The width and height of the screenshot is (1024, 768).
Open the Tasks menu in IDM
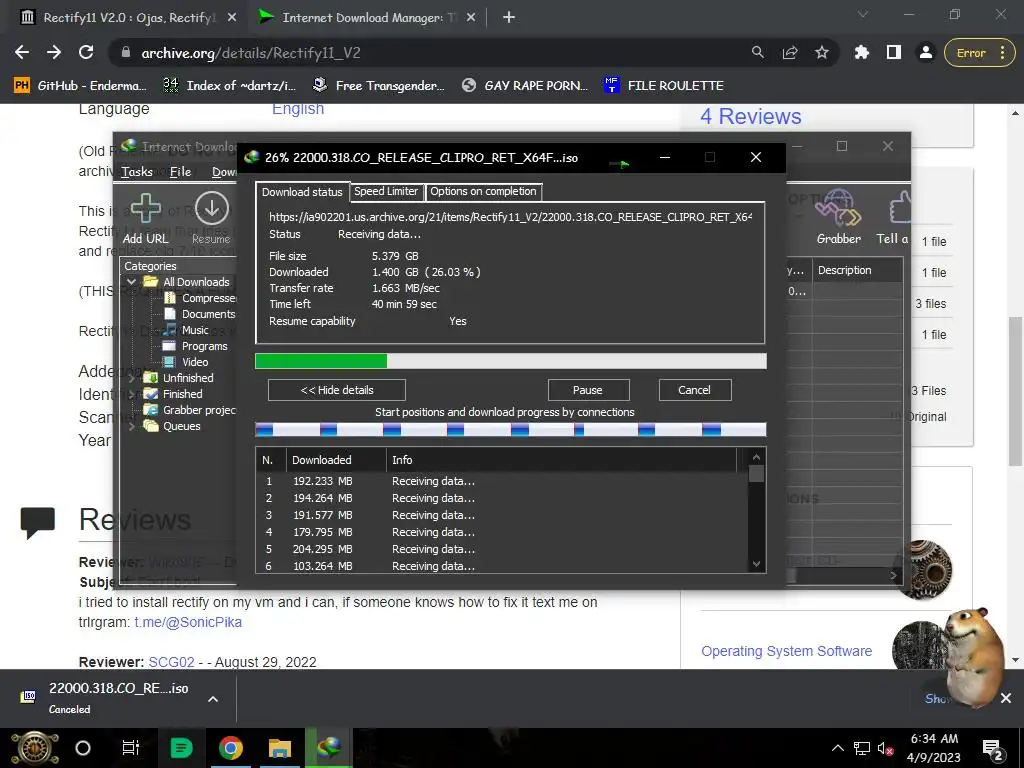click(x=136, y=172)
